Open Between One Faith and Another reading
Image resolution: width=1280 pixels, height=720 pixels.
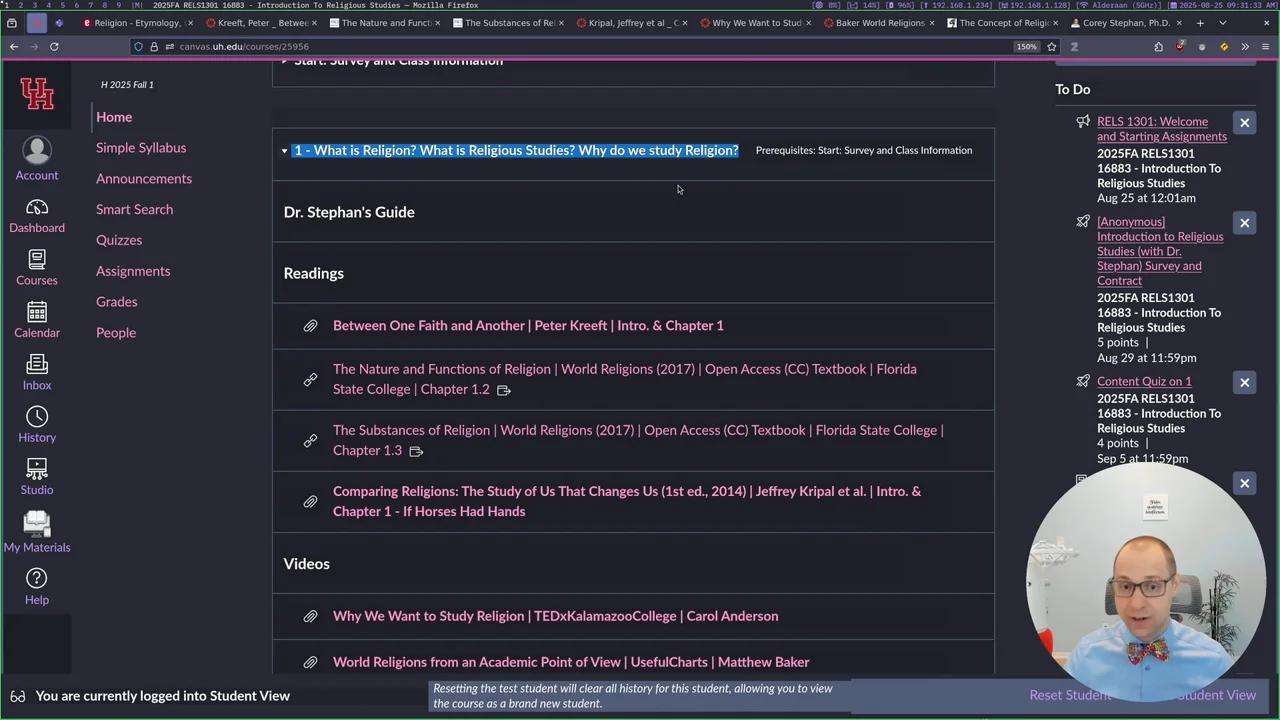[x=528, y=326]
